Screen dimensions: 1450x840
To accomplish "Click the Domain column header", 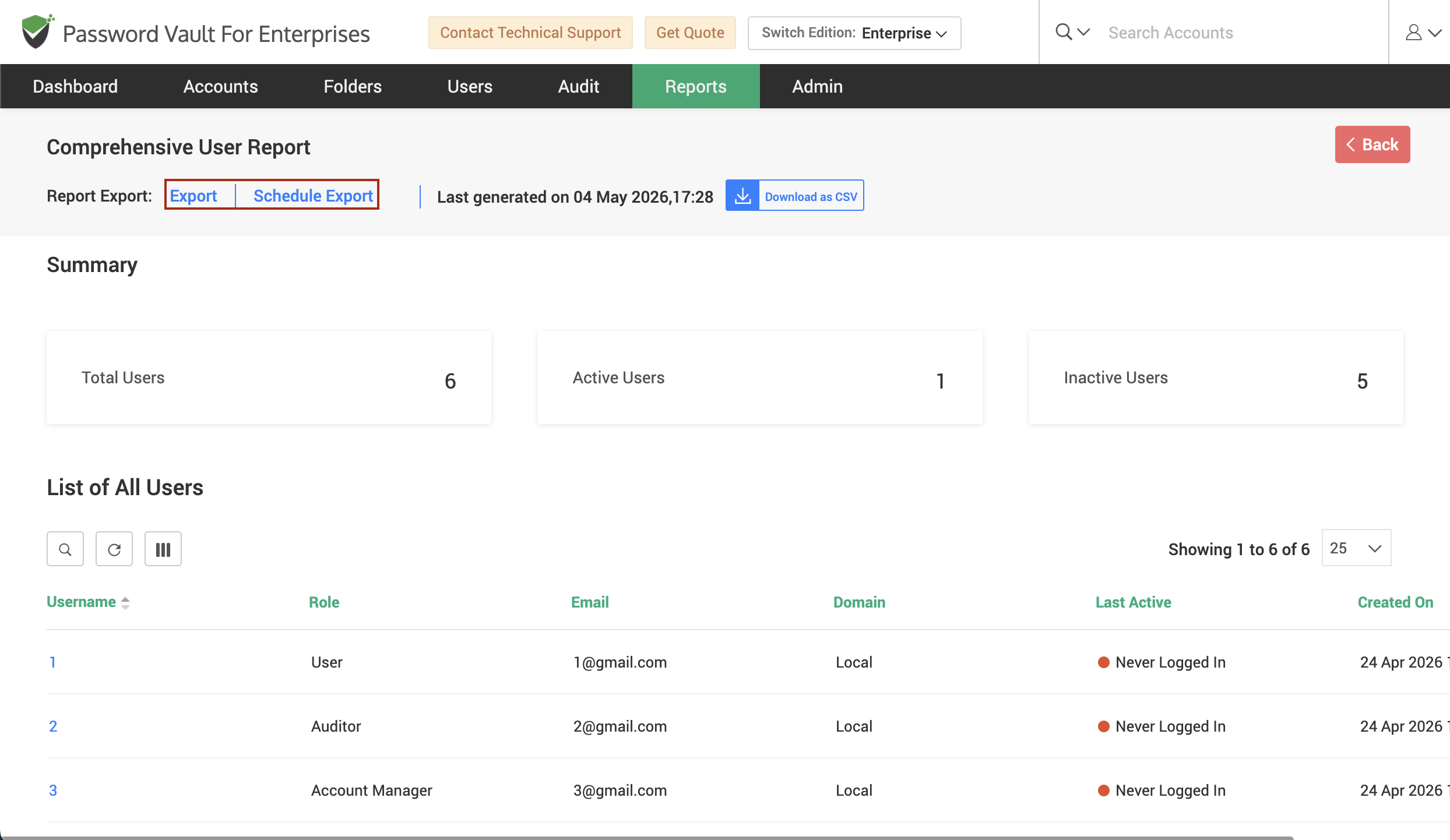I will (859, 602).
